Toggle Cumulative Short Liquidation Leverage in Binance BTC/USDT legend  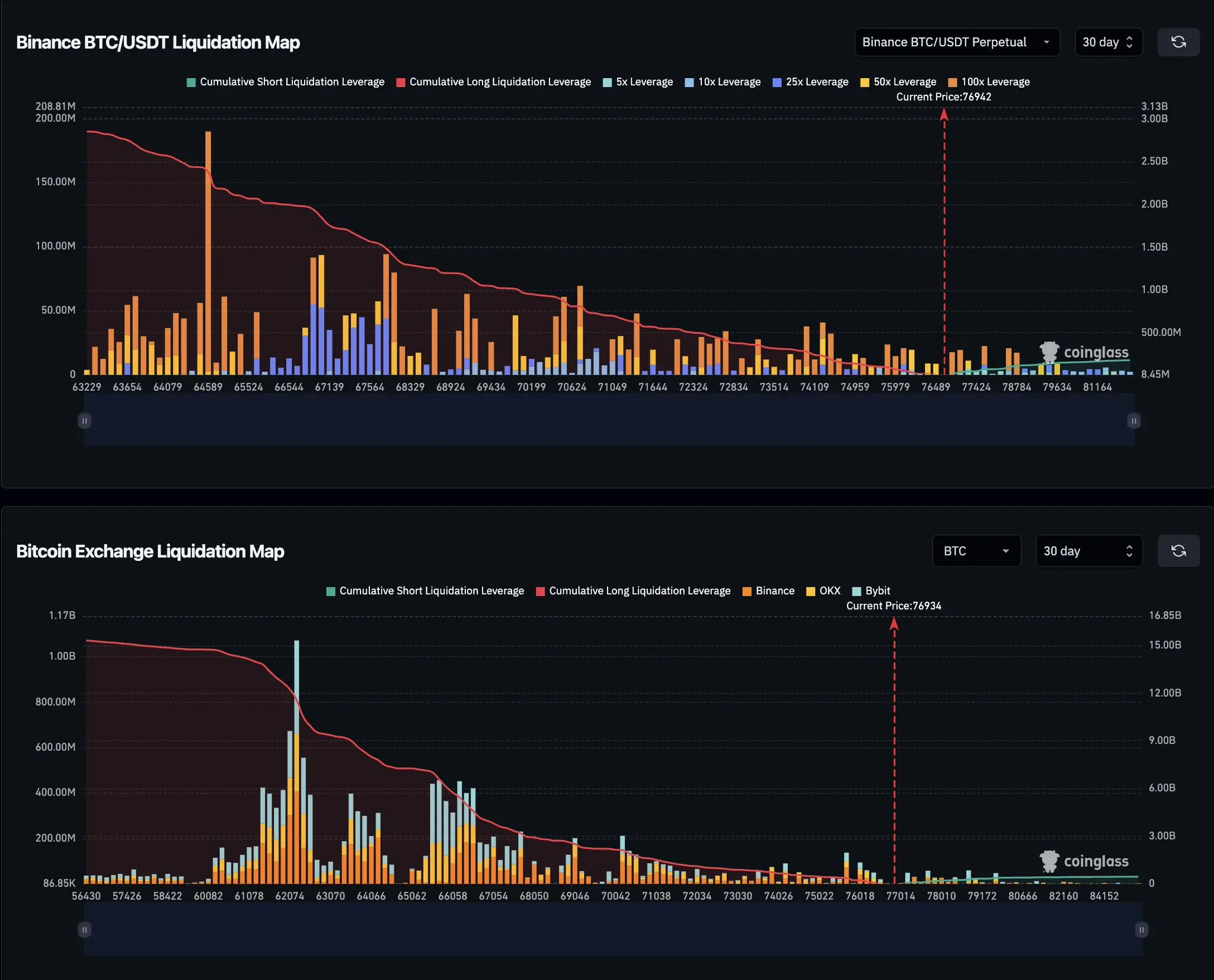click(286, 82)
